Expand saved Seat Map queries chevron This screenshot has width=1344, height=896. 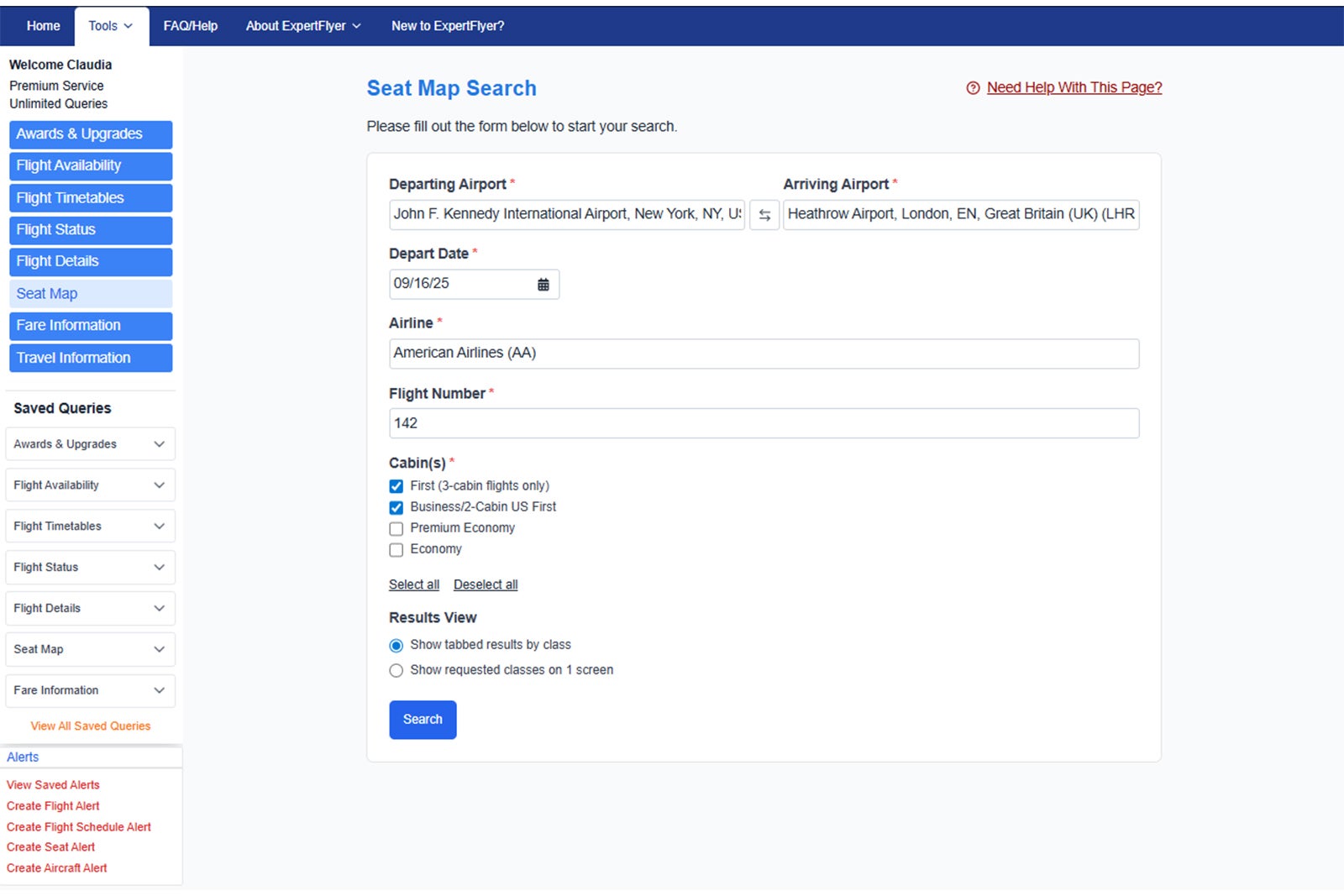tap(159, 649)
